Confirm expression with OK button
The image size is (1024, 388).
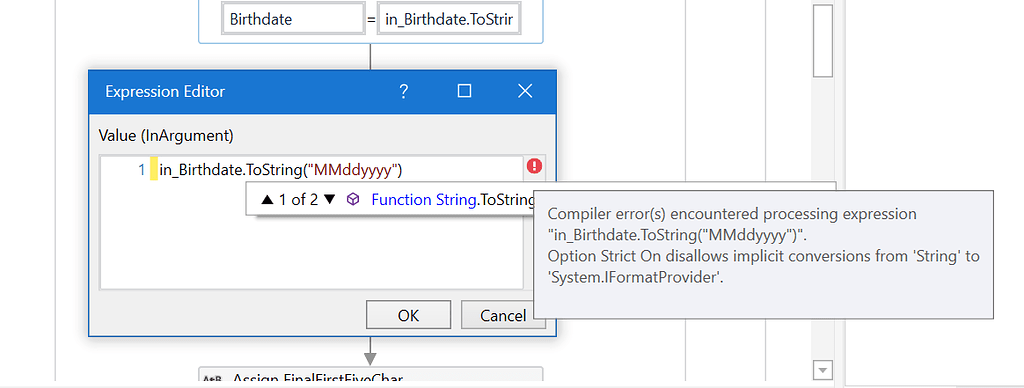[x=408, y=315]
